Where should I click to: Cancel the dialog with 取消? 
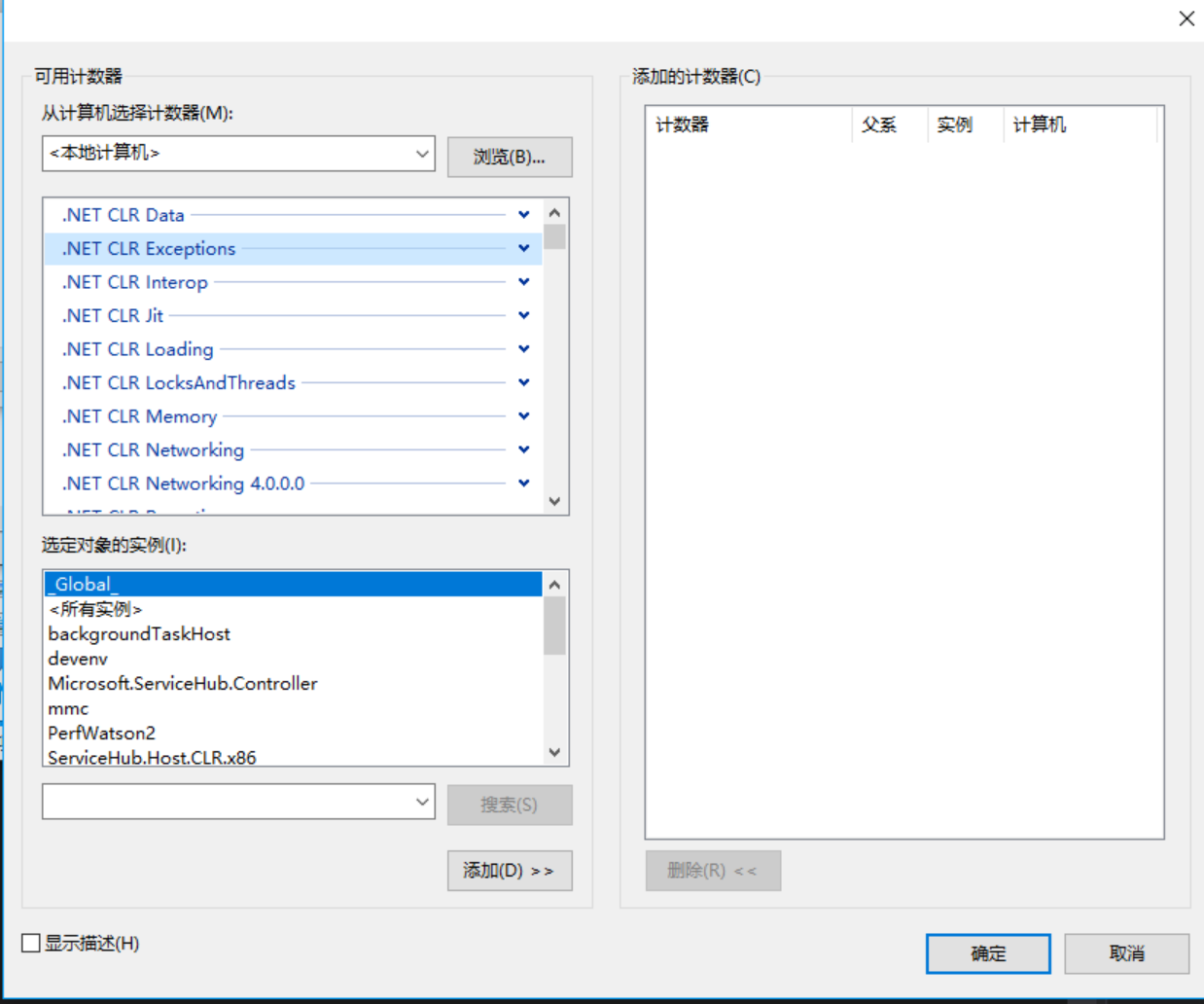tap(1126, 953)
